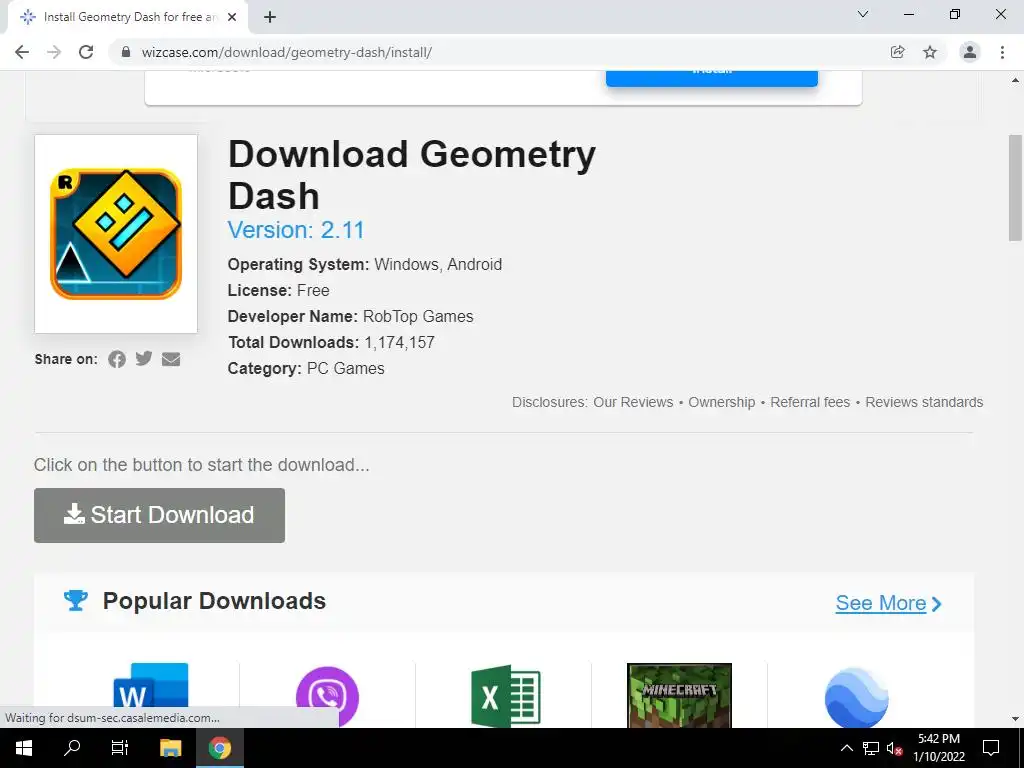Click the See More link

point(888,603)
